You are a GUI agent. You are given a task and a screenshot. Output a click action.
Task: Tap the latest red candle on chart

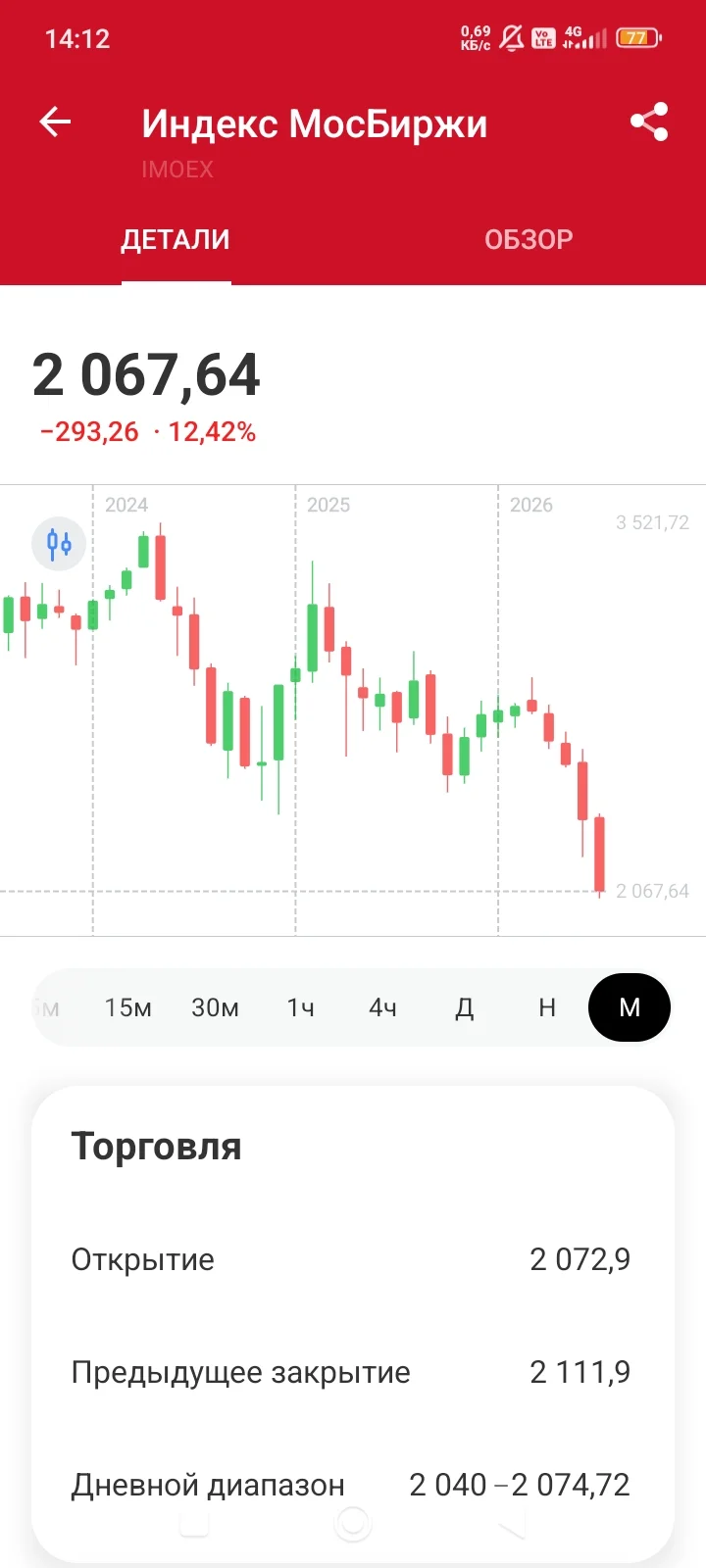click(599, 854)
